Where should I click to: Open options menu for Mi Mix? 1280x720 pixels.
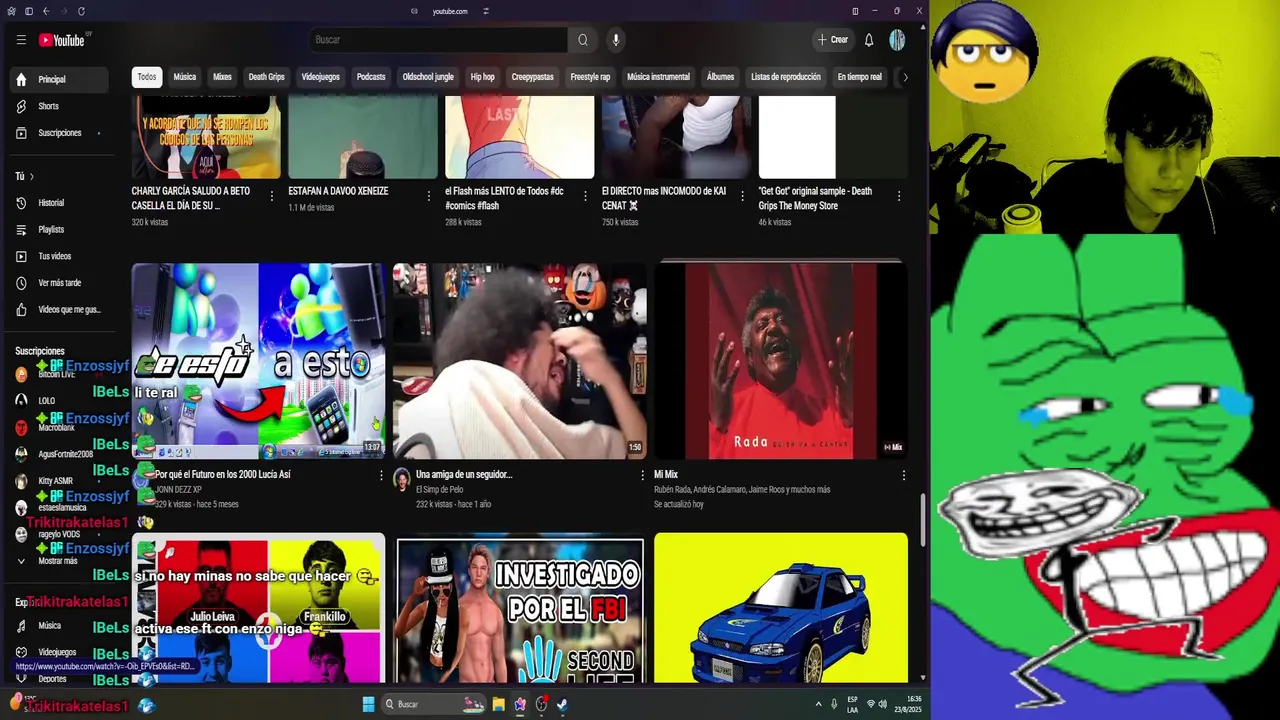click(904, 476)
